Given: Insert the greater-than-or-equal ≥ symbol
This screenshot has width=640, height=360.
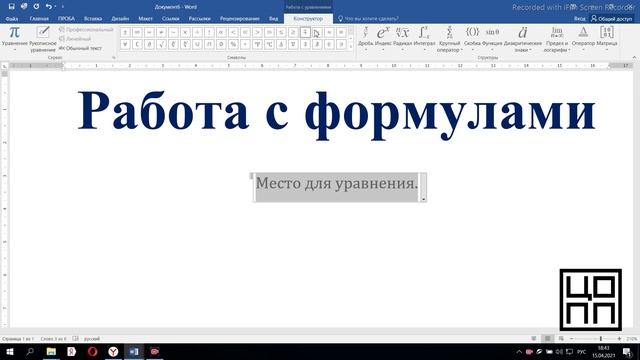Looking at the screenshot, I should pyautogui.click(x=293, y=32).
